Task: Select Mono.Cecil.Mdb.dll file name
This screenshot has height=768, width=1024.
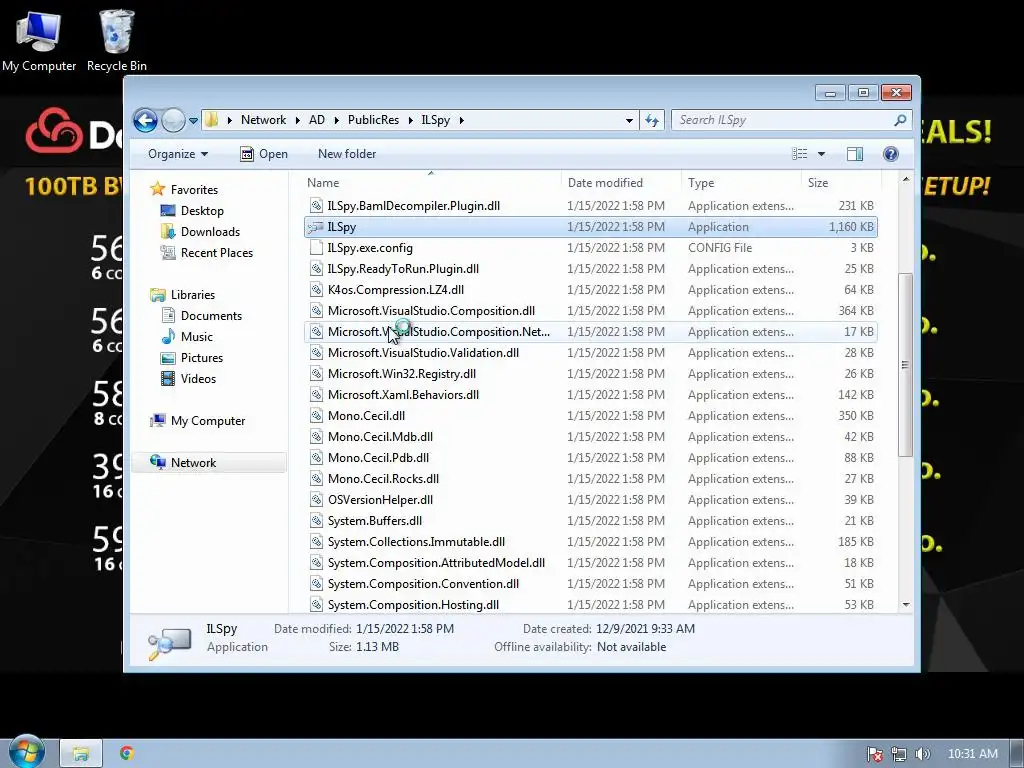Action: (380, 437)
